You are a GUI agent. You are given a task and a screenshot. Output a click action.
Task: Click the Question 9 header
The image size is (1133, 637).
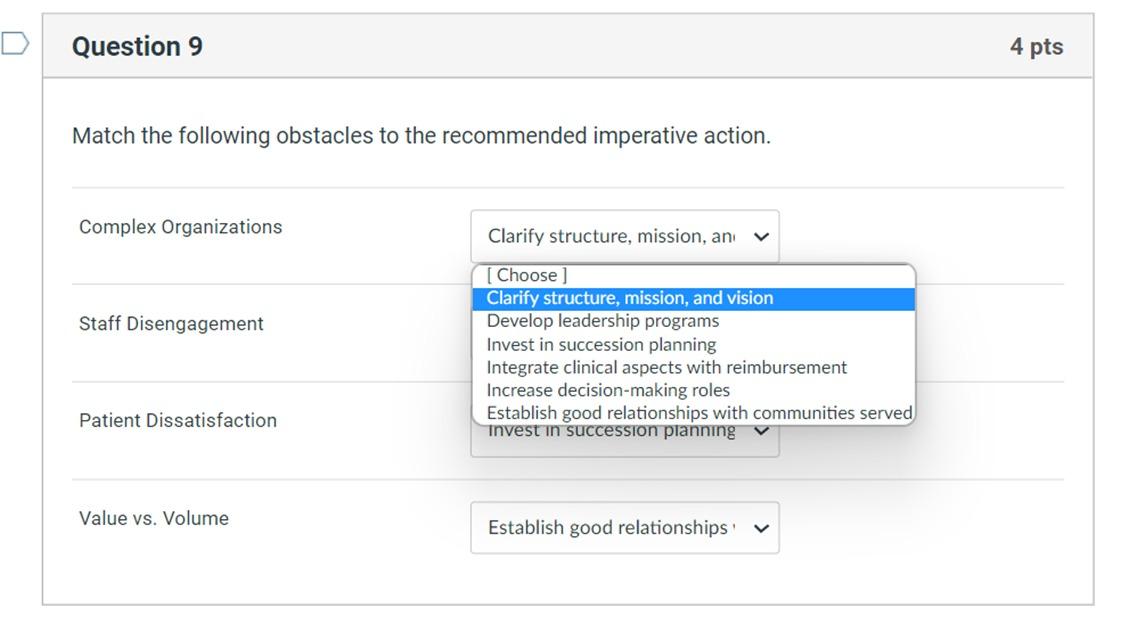click(136, 45)
